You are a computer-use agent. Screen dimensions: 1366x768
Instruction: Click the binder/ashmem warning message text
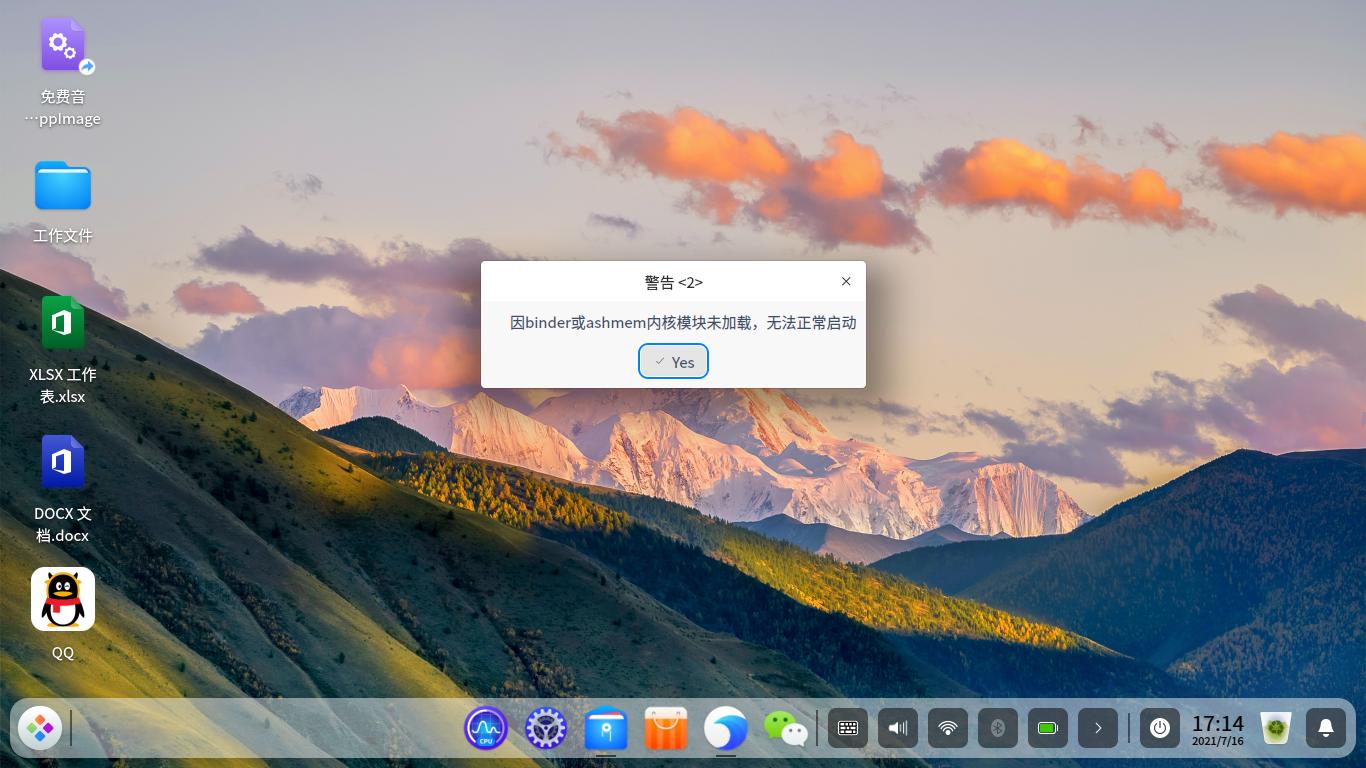tap(683, 322)
